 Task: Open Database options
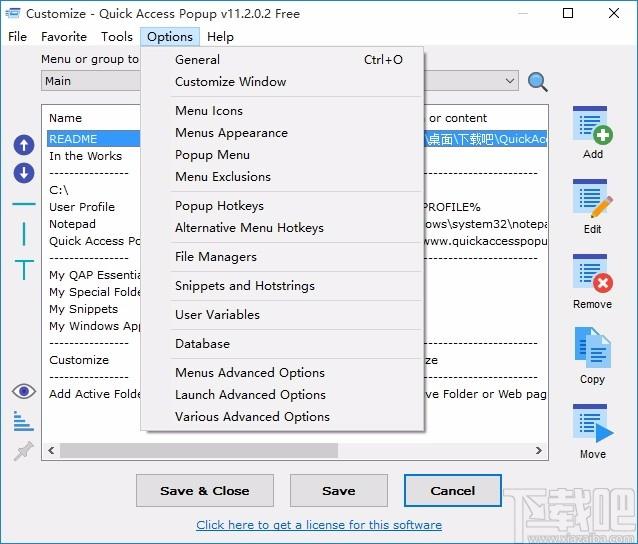click(282, 344)
